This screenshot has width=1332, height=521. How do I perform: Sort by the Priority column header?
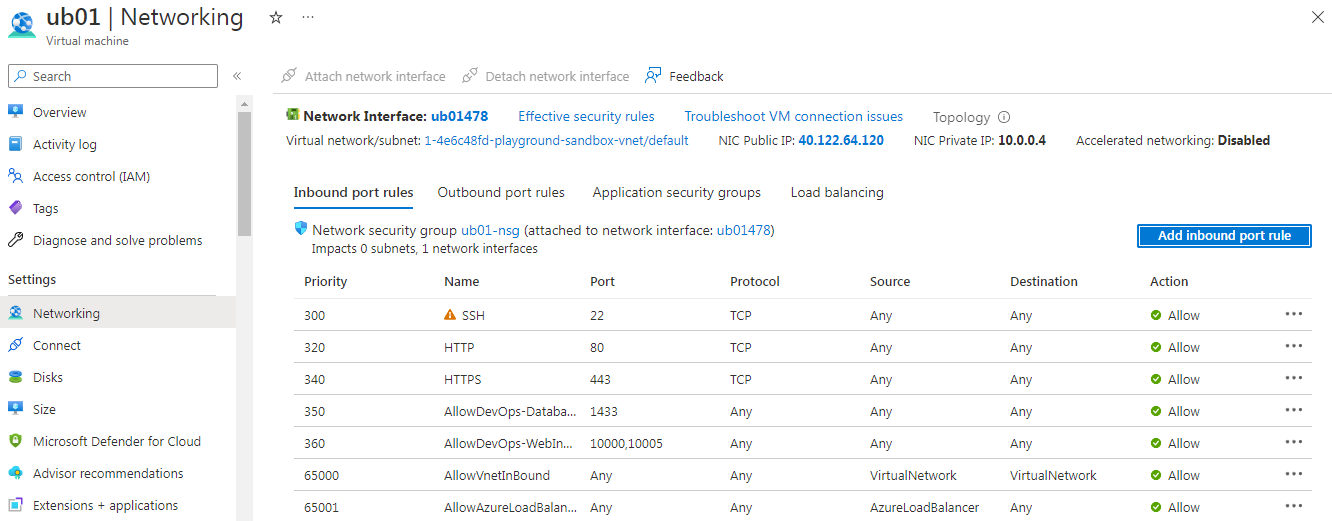326,282
